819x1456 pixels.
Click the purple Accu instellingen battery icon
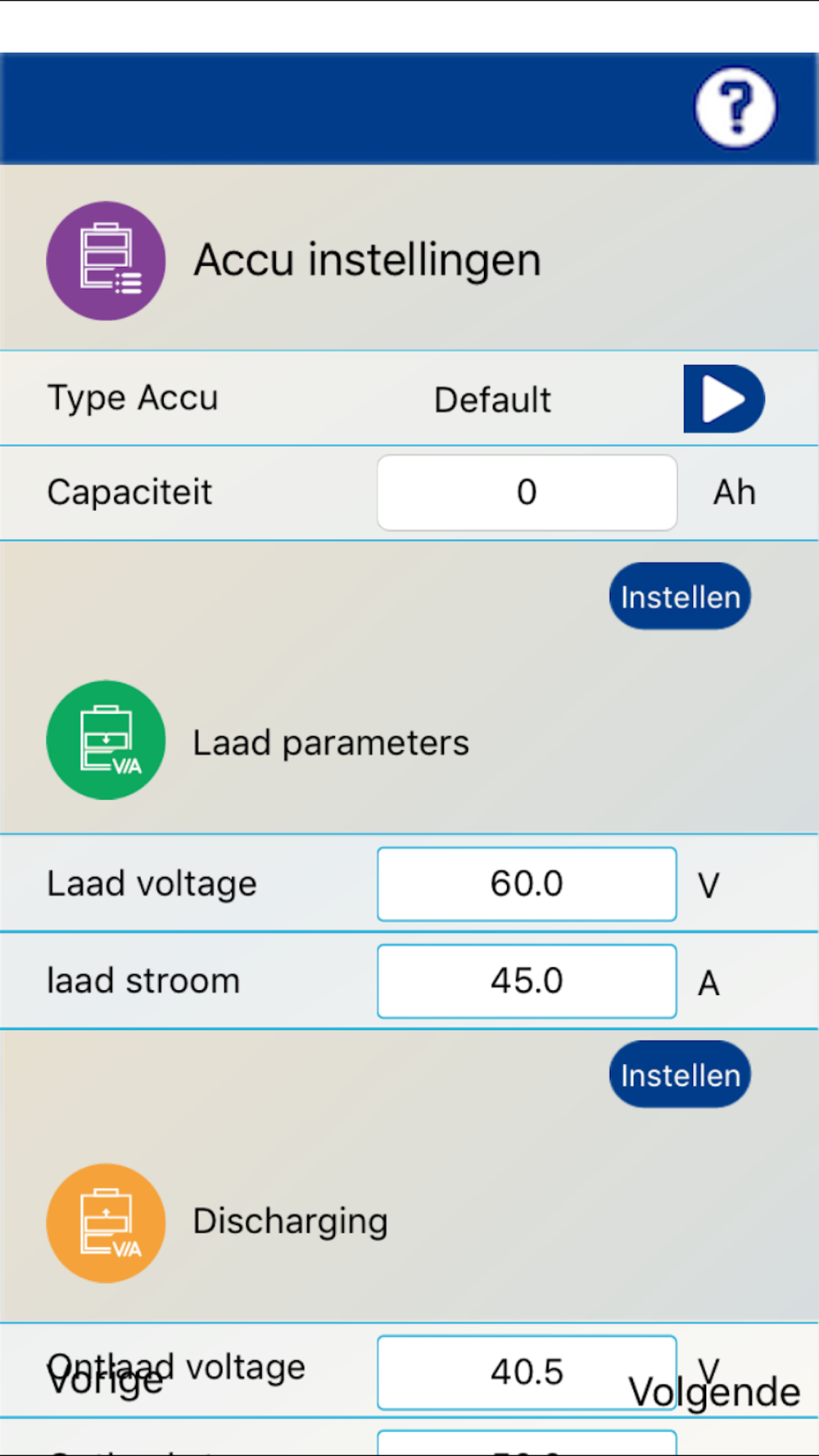[x=106, y=260]
